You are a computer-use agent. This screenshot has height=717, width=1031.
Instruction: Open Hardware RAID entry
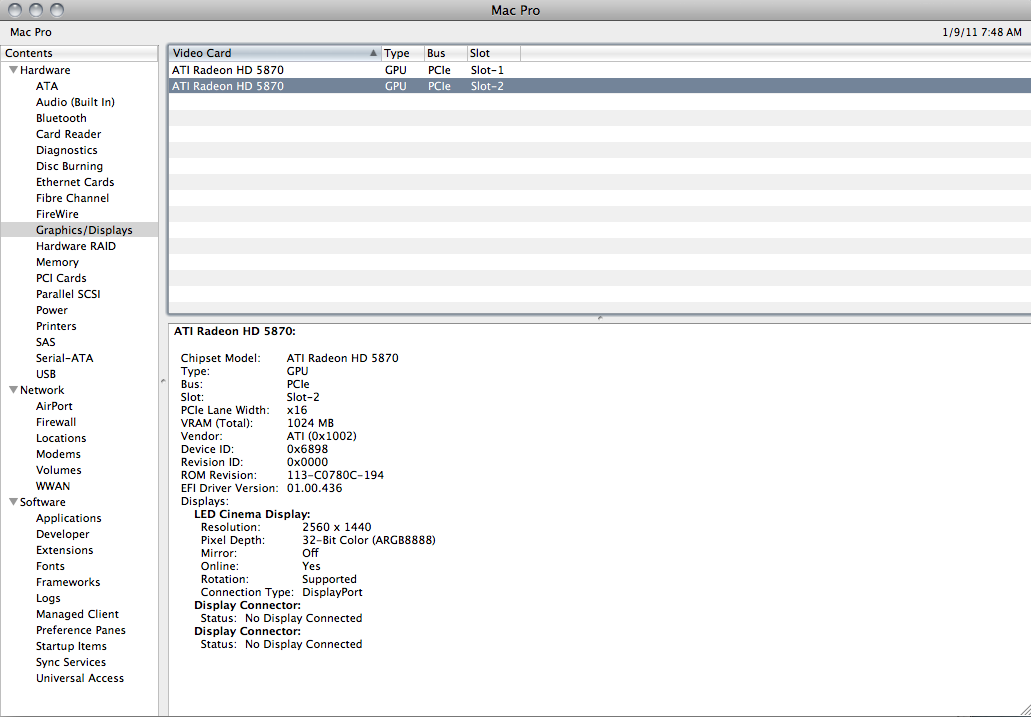(76, 246)
